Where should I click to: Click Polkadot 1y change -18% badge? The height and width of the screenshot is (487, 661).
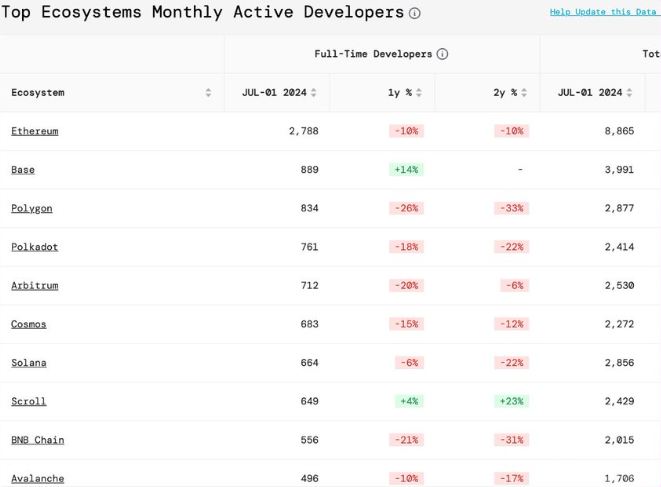pos(406,247)
